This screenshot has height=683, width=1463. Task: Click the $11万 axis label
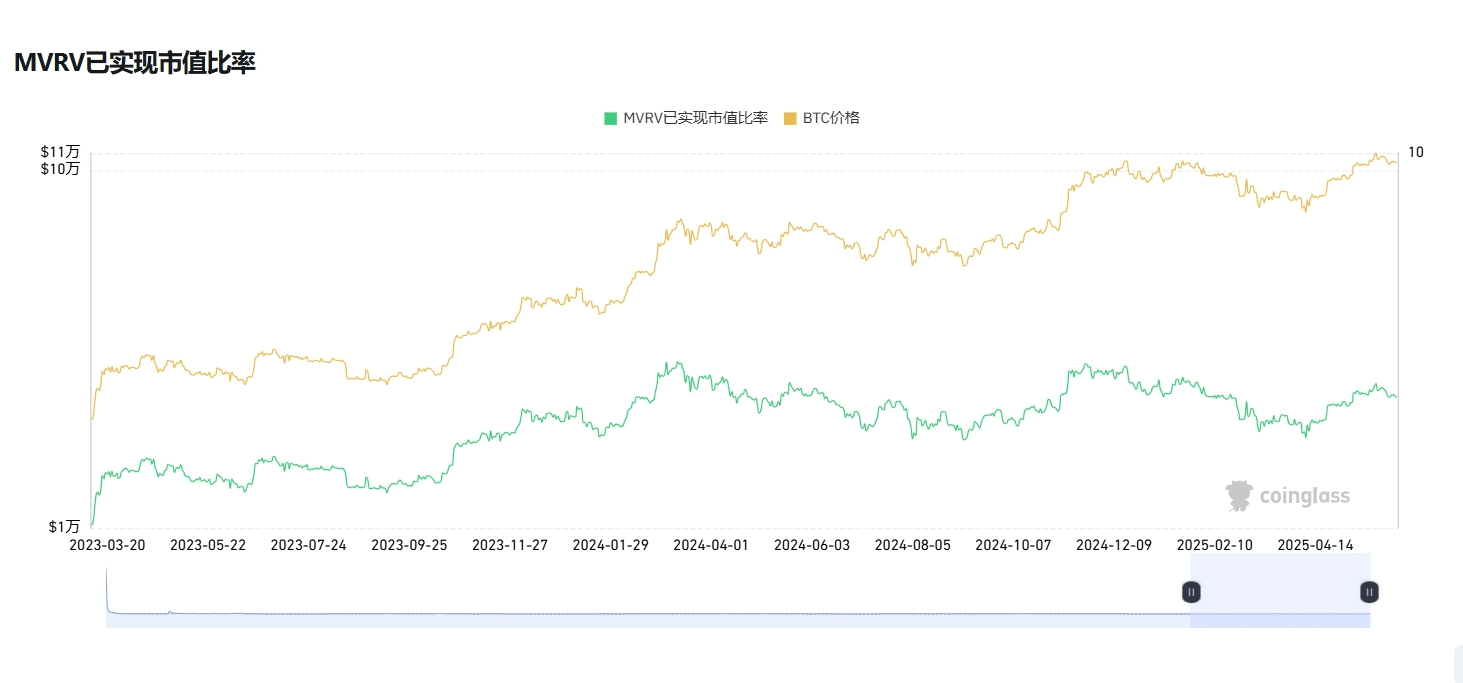(x=60, y=152)
